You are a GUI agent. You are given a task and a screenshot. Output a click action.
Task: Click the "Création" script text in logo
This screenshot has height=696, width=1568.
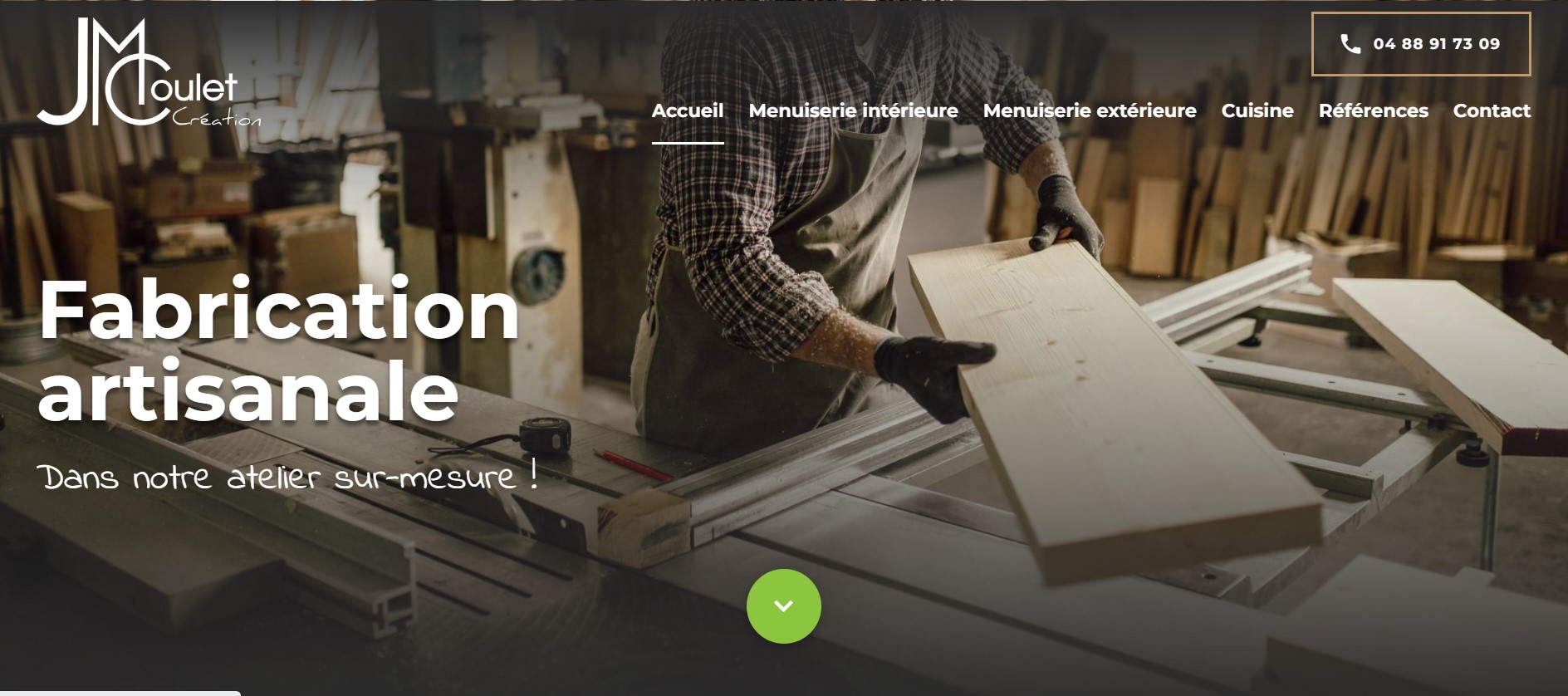(x=217, y=120)
